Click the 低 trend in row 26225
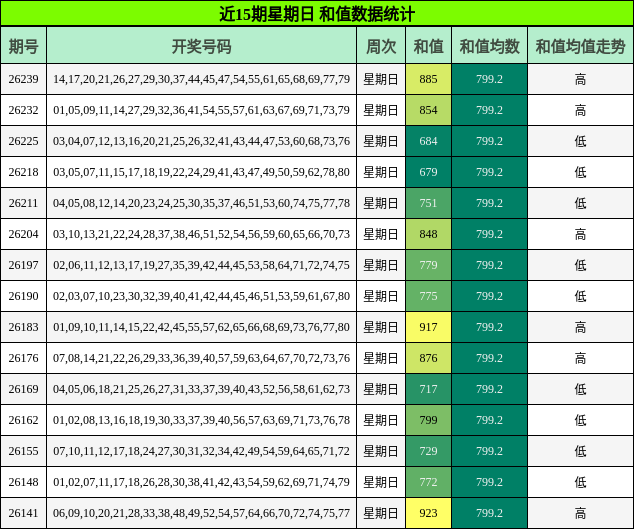Screen dimensions: 634x529 580,141
